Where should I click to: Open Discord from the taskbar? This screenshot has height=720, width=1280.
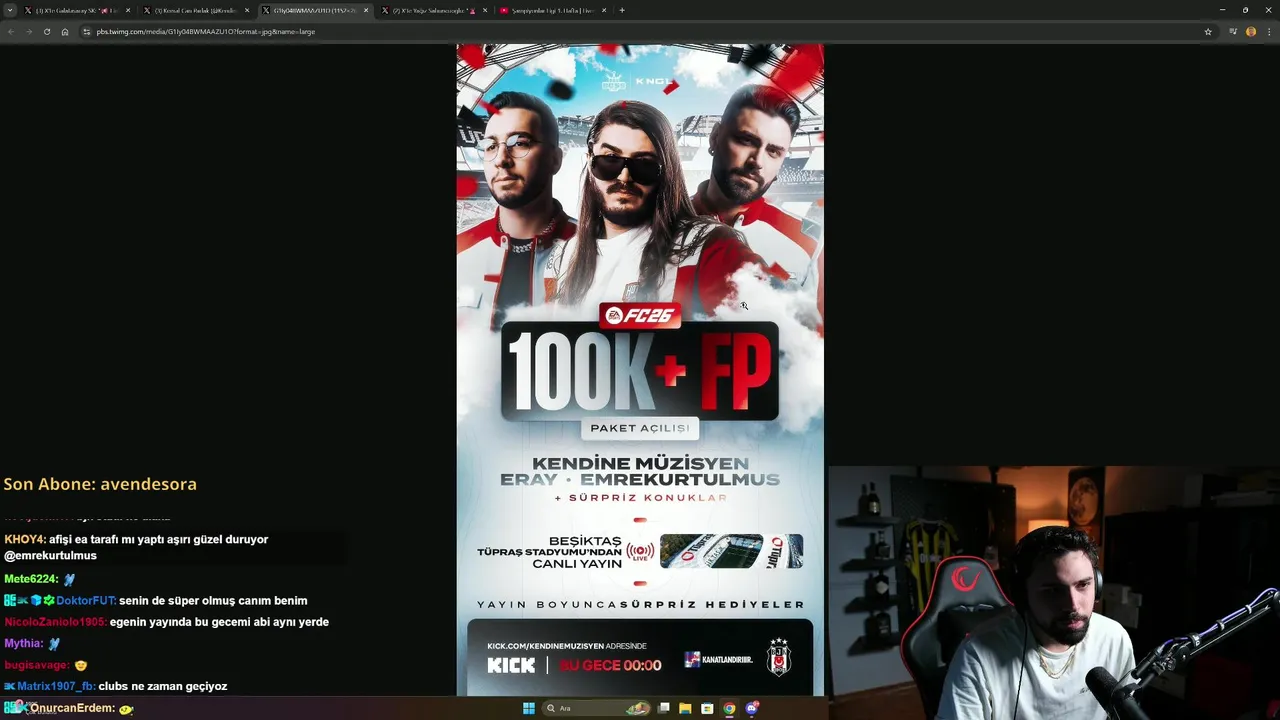pos(752,708)
